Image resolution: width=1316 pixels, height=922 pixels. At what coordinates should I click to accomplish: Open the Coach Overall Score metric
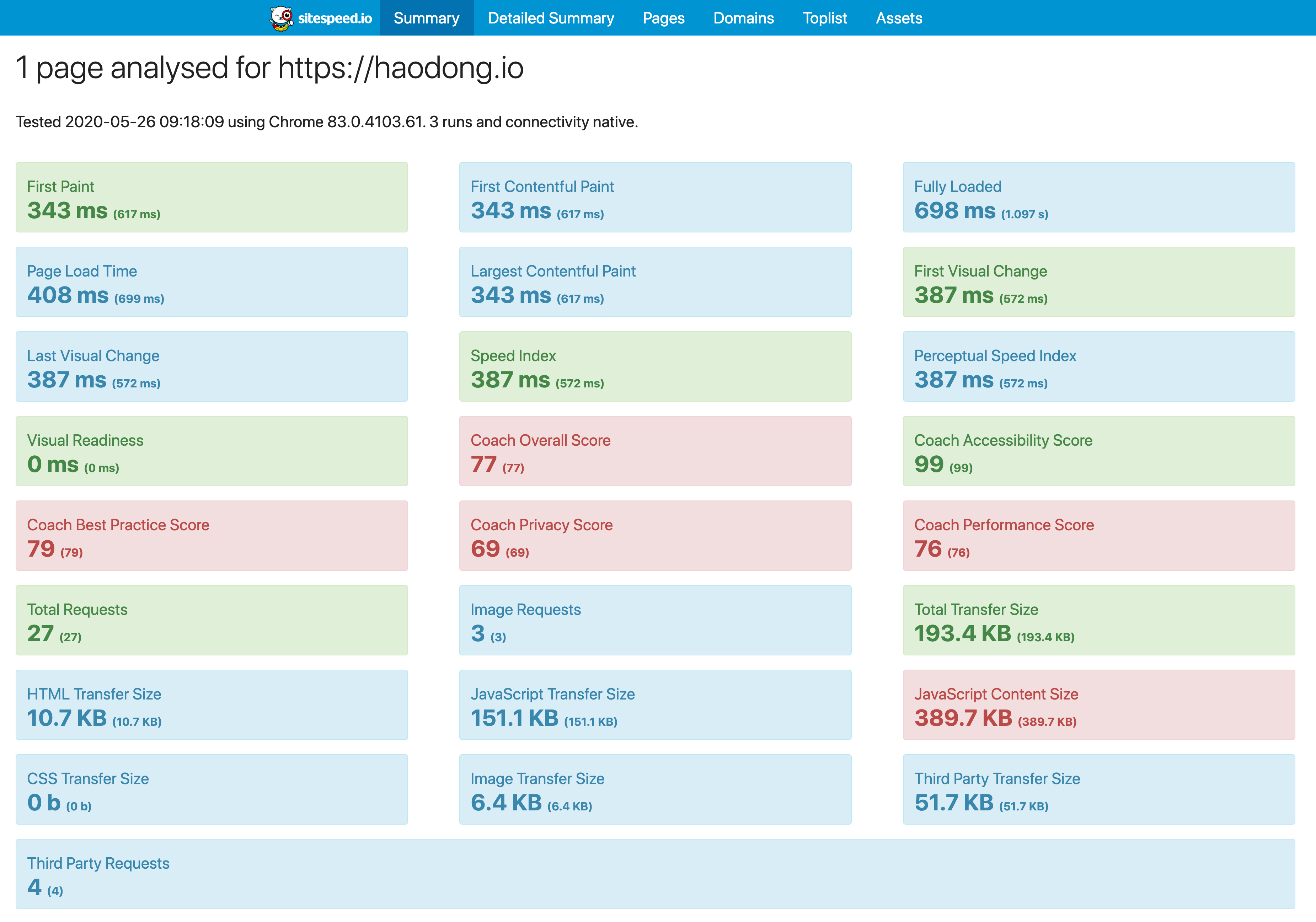[540, 440]
